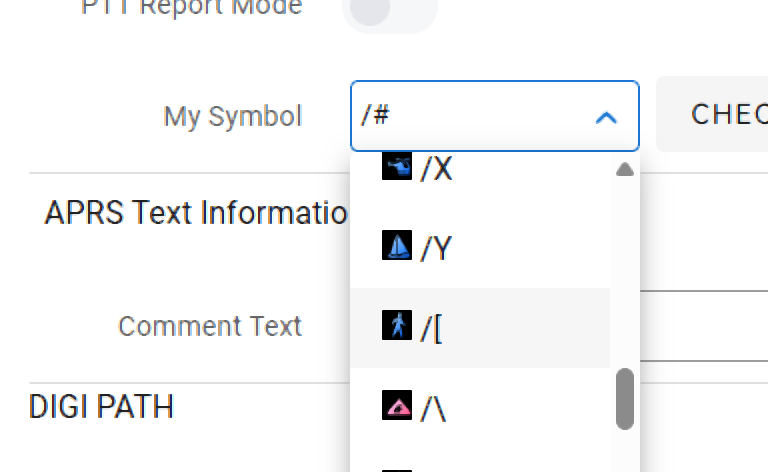This screenshot has height=472, width=768.
Task: Click the DIGI PATH section heading
Action: 102,406
